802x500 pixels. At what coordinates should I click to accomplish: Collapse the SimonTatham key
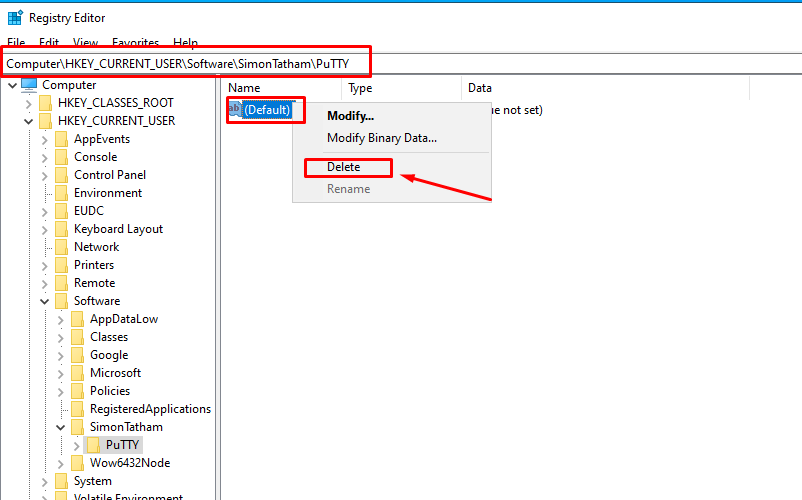61,427
